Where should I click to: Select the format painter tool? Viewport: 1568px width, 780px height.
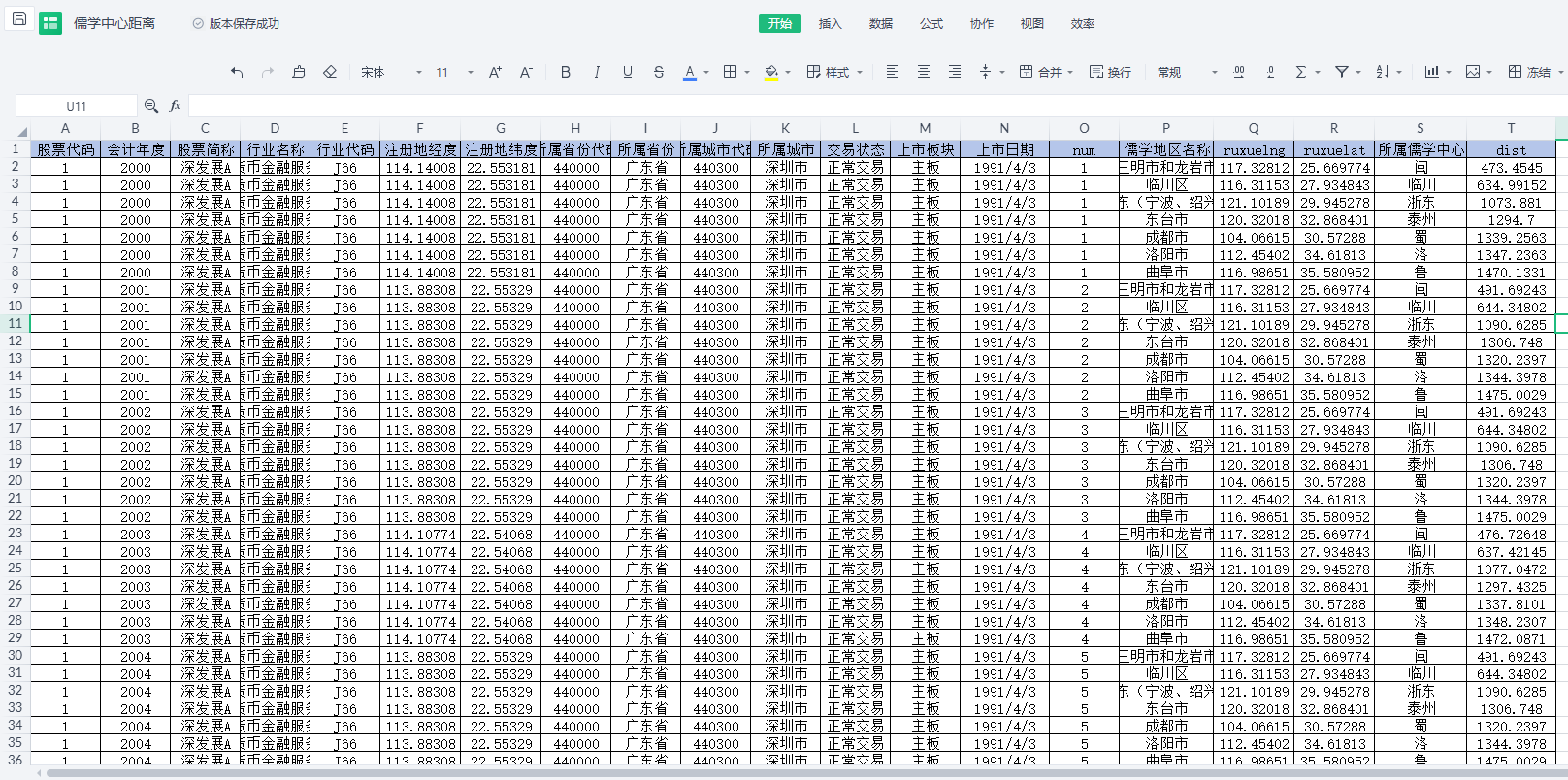(x=299, y=72)
